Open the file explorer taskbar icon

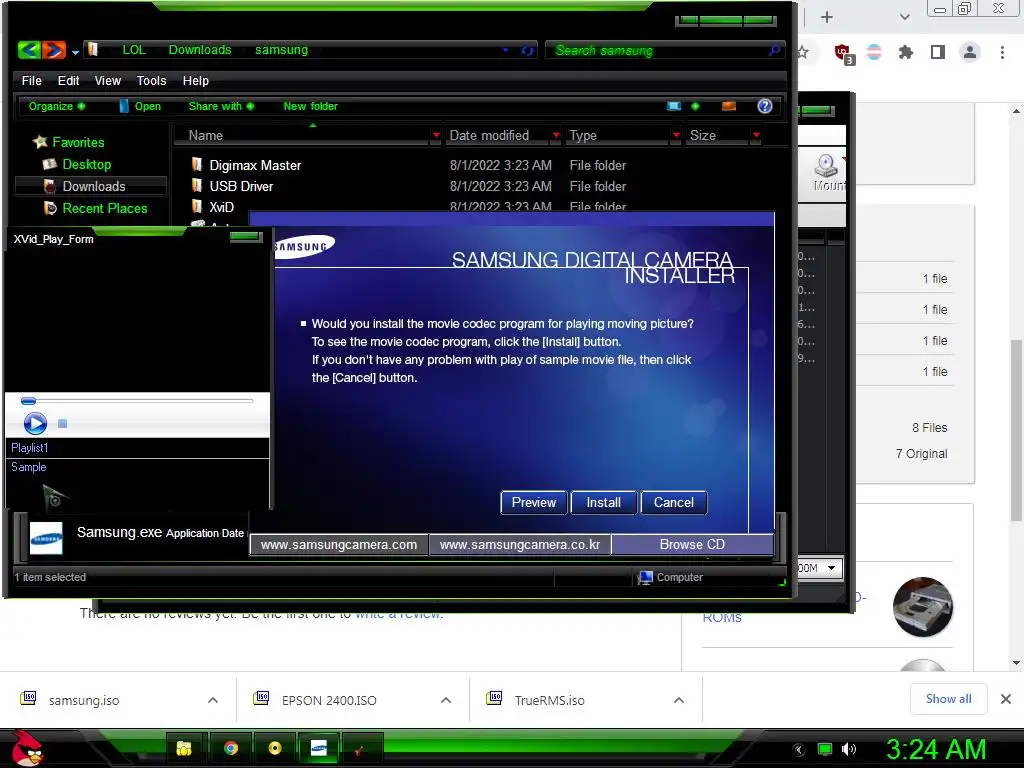184,748
